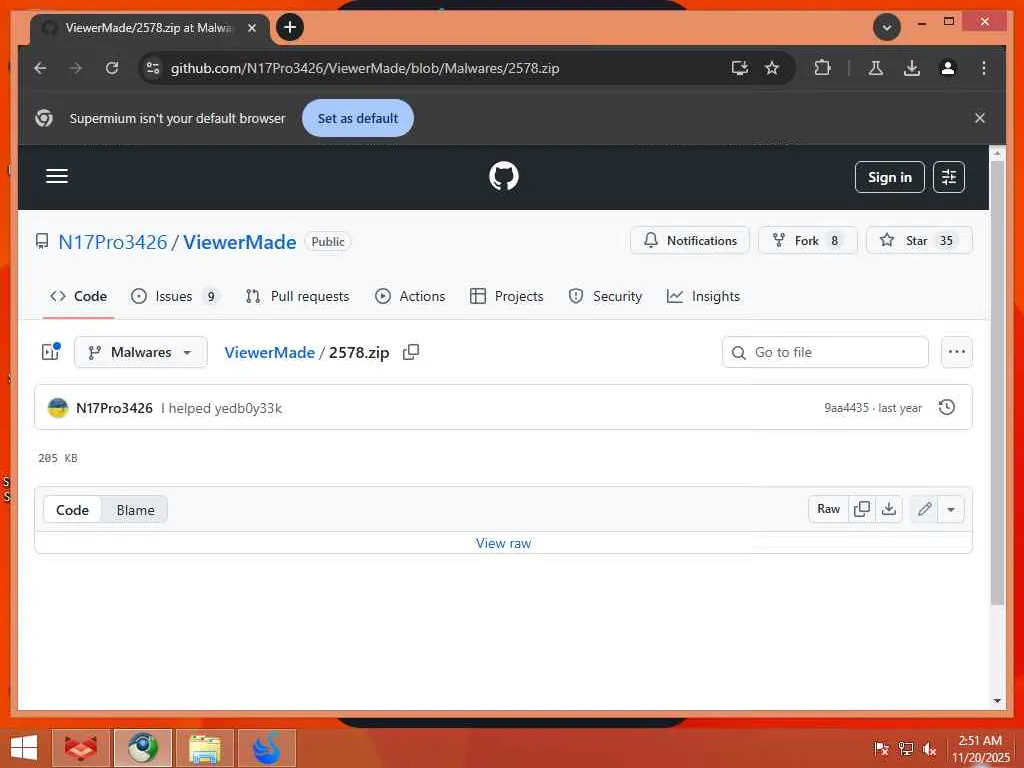Viewport: 1024px width, 768px height.
Task: Select the Code view toggle
Action: 72,510
